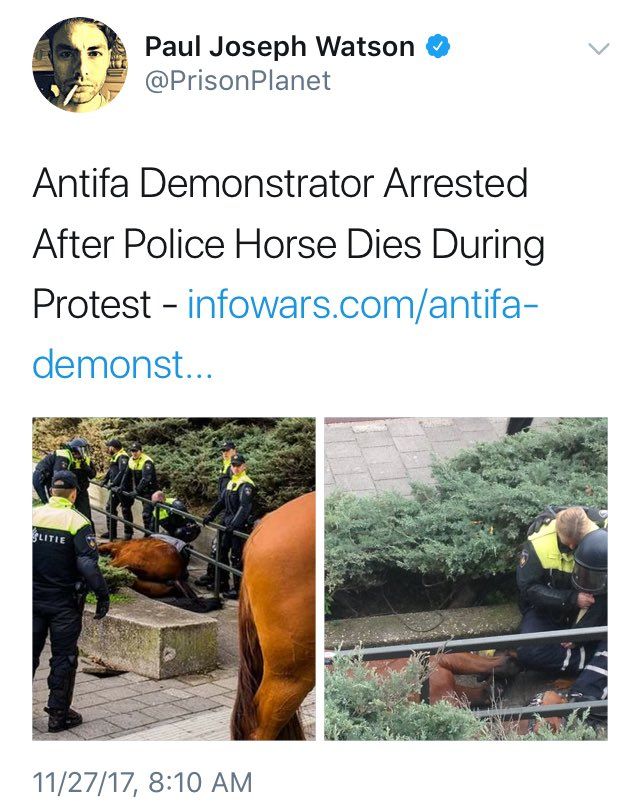Open the right photo with green bushes

pyautogui.click(x=466, y=579)
